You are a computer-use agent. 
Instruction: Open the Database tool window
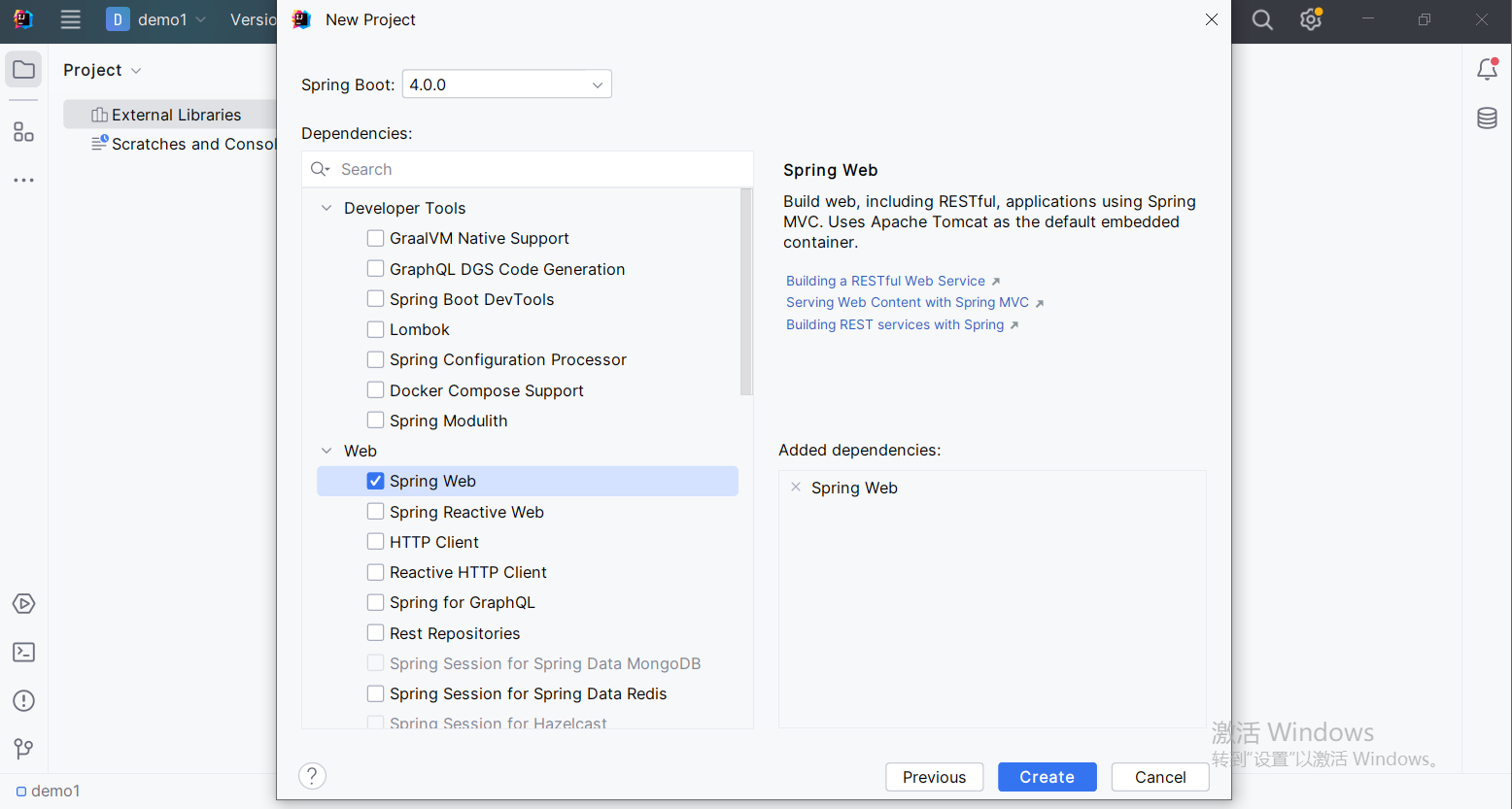click(x=1487, y=118)
